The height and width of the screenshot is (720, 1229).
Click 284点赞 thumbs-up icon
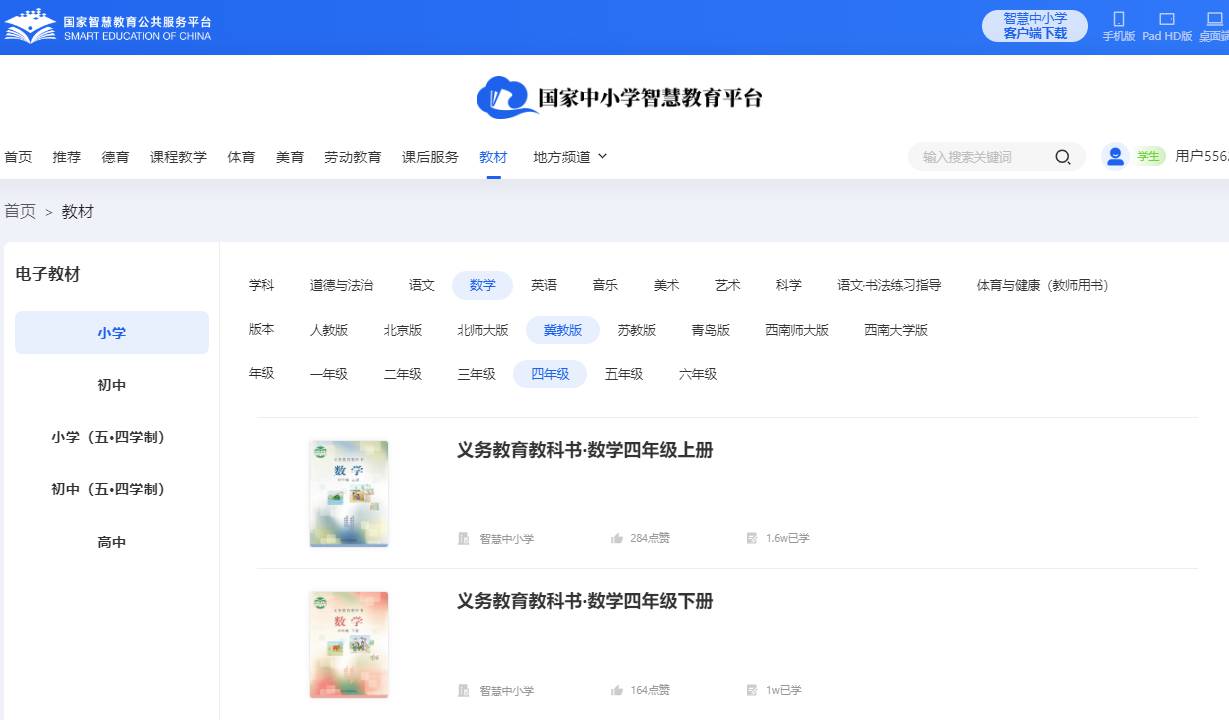click(x=617, y=538)
